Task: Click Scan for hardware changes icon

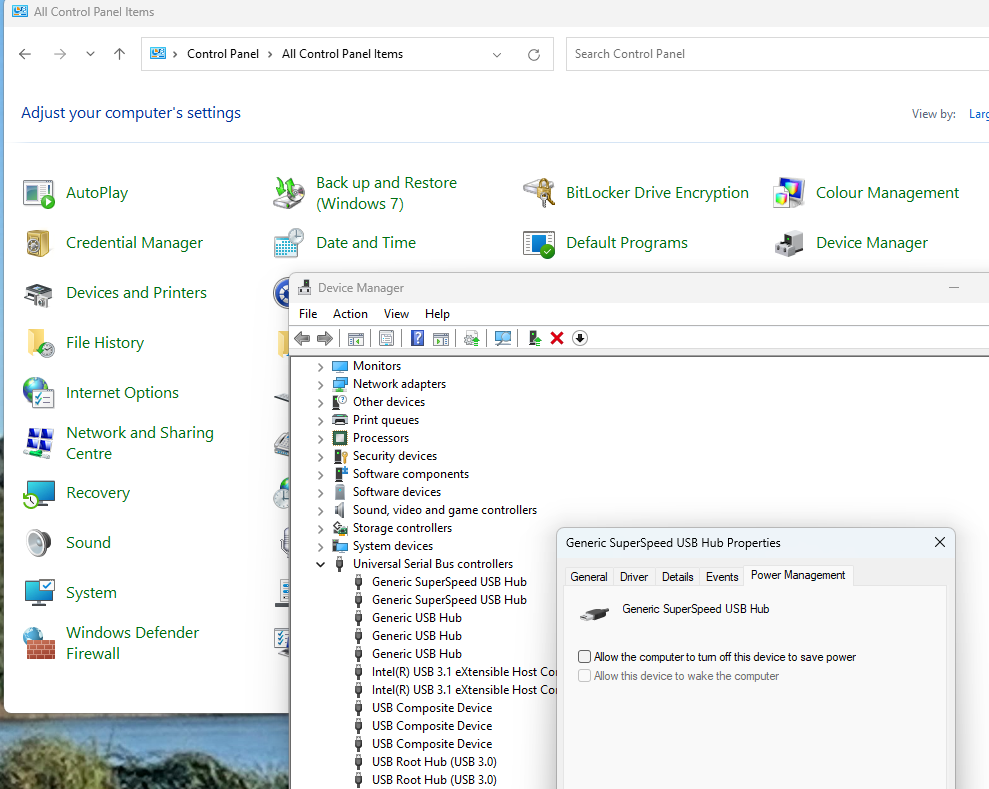Action: [x=503, y=339]
